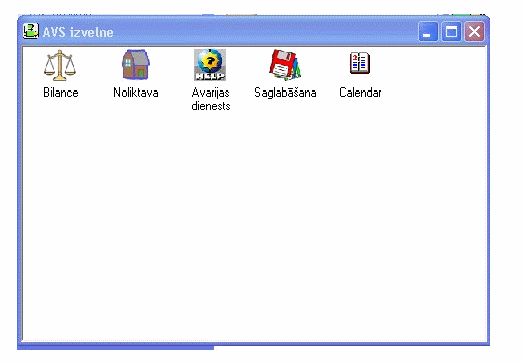This screenshot has width=523, height=363.
Task: Select the "Bilance" label text
Action: (61, 92)
